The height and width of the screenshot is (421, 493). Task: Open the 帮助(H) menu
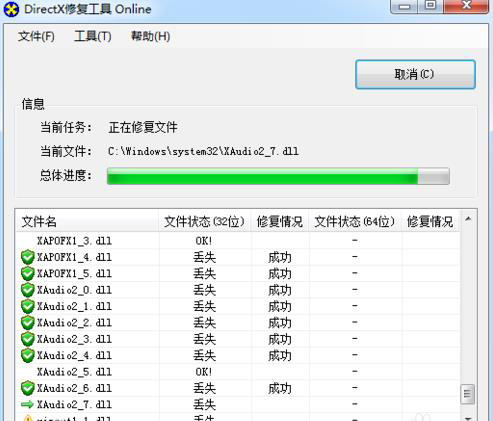pos(150,36)
